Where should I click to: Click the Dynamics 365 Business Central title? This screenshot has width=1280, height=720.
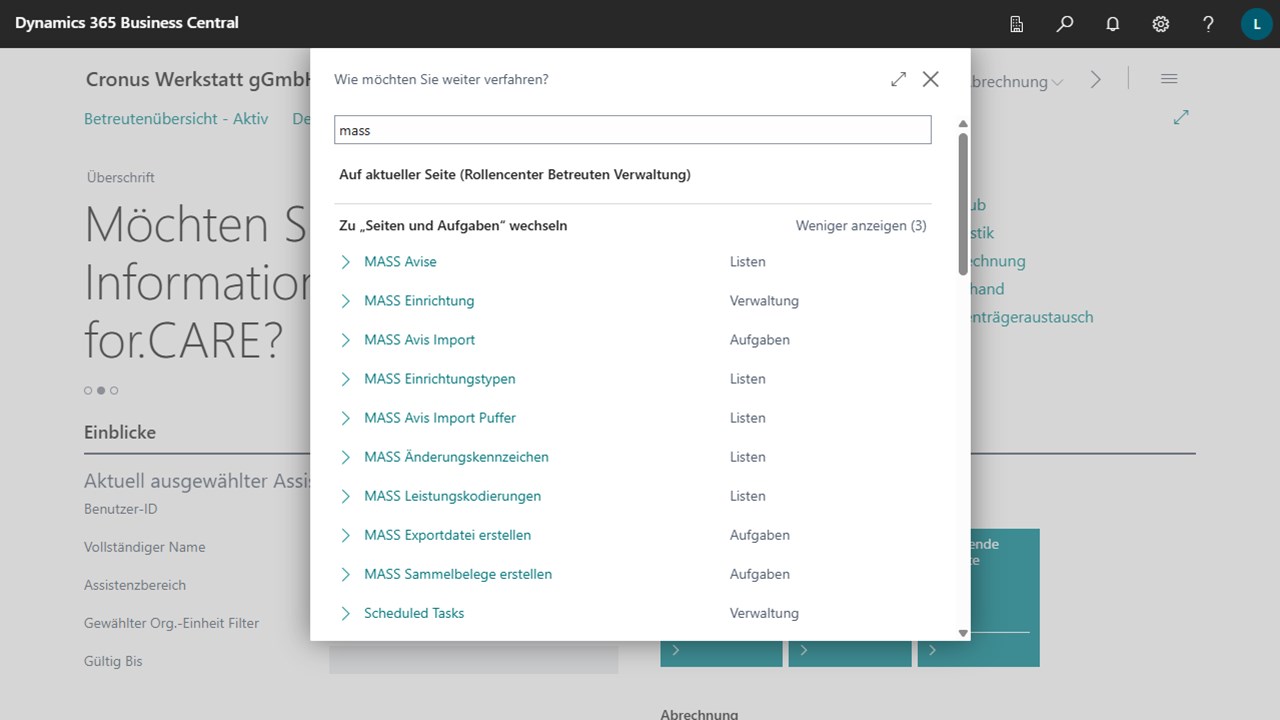pyautogui.click(x=127, y=22)
